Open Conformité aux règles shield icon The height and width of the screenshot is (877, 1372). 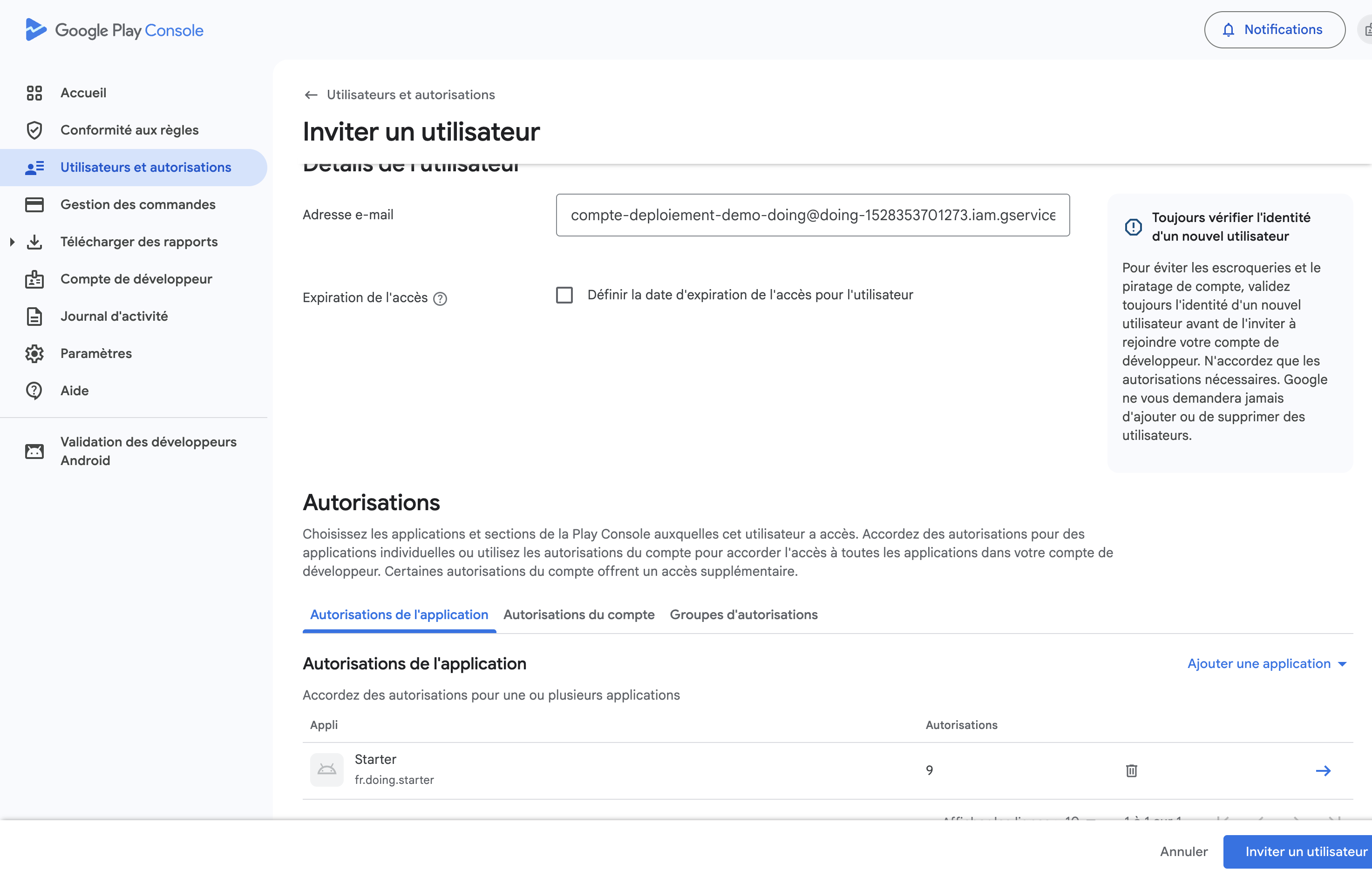(34, 130)
